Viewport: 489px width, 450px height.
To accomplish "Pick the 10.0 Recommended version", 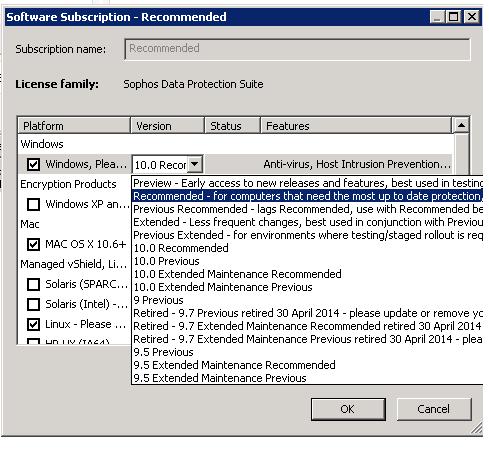I will [308, 248].
